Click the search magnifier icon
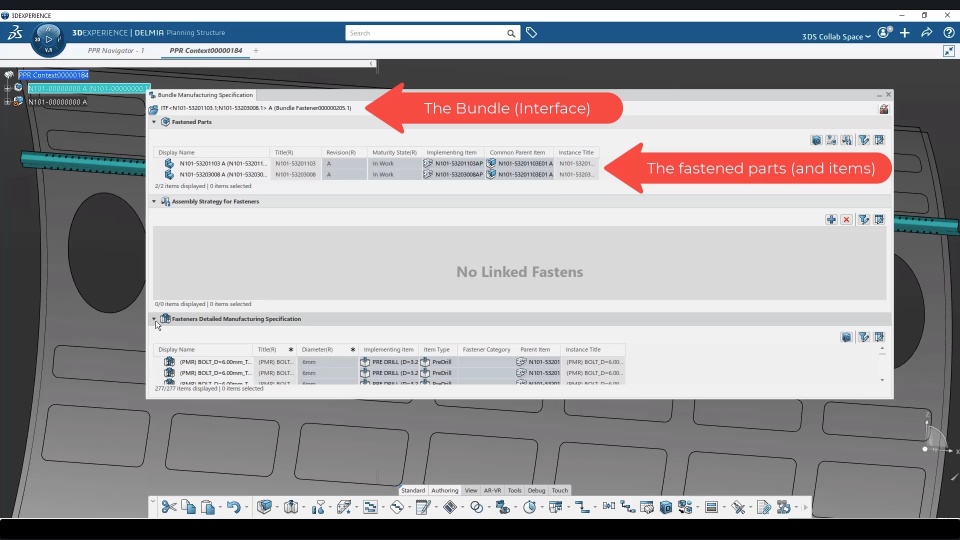Viewport: 960px width, 540px height. pyautogui.click(x=511, y=33)
